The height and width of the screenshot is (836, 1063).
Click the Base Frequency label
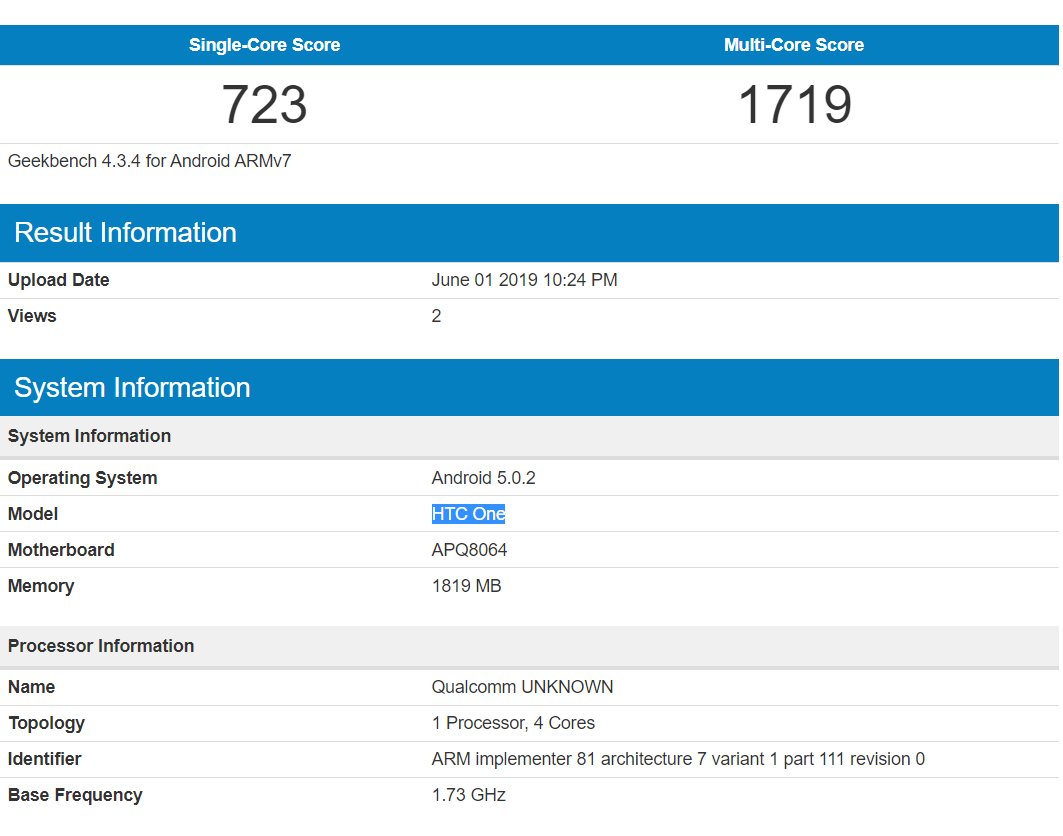coord(75,795)
